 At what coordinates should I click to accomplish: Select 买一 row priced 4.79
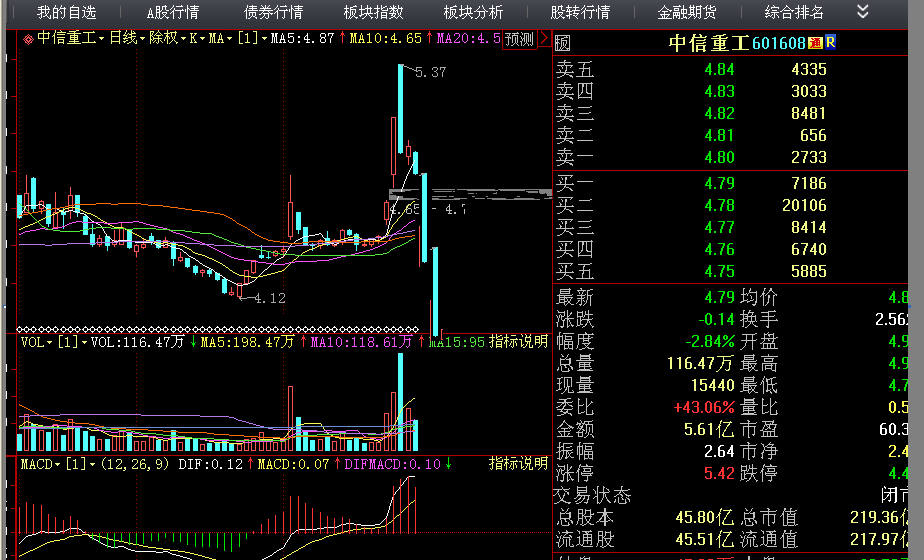click(x=730, y=183)
